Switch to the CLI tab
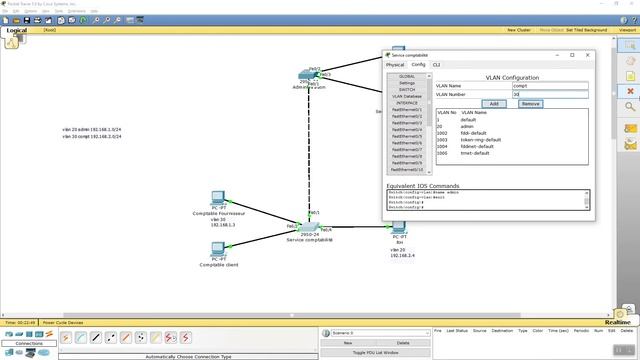This screenshot has width=640, height=360. click(x=436, y=65)
